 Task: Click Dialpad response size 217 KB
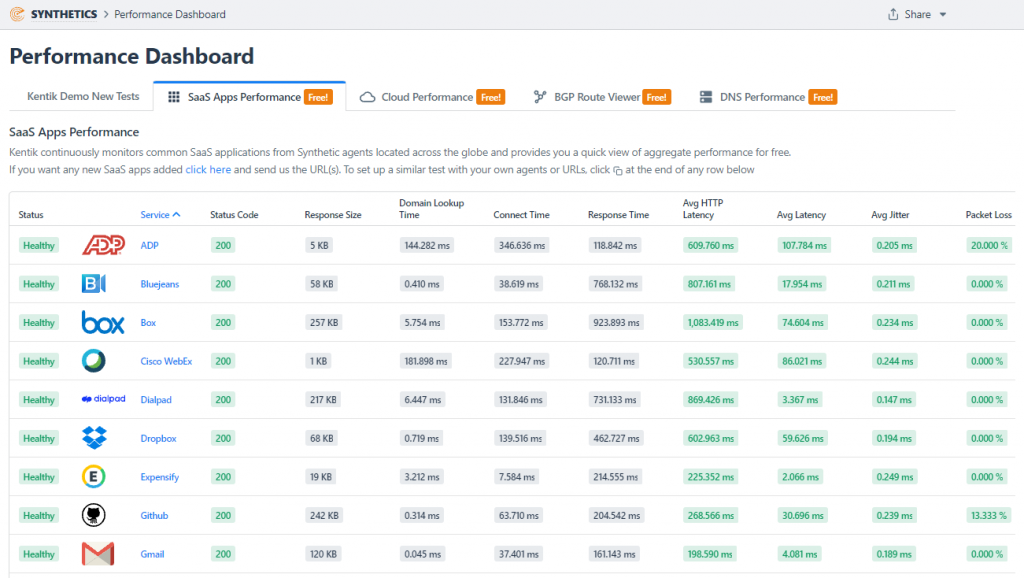323,400
